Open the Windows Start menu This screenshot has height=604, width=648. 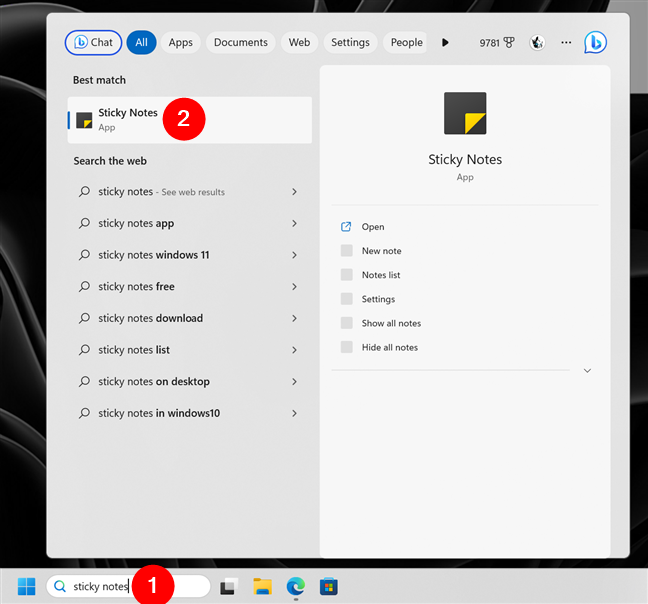(x=25, y=586)
